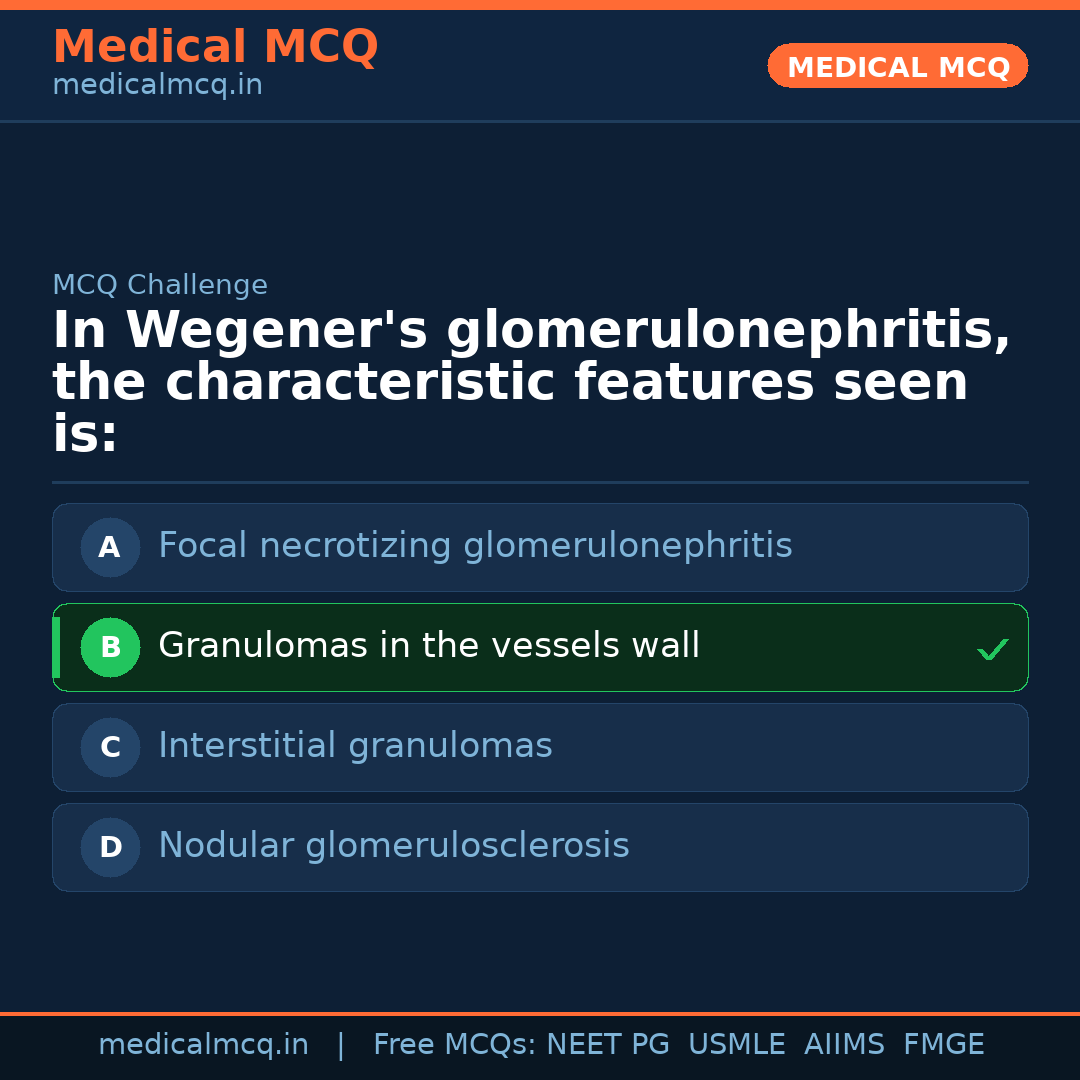
Task: Choose the letter C option circle
Action: [110, 747]
